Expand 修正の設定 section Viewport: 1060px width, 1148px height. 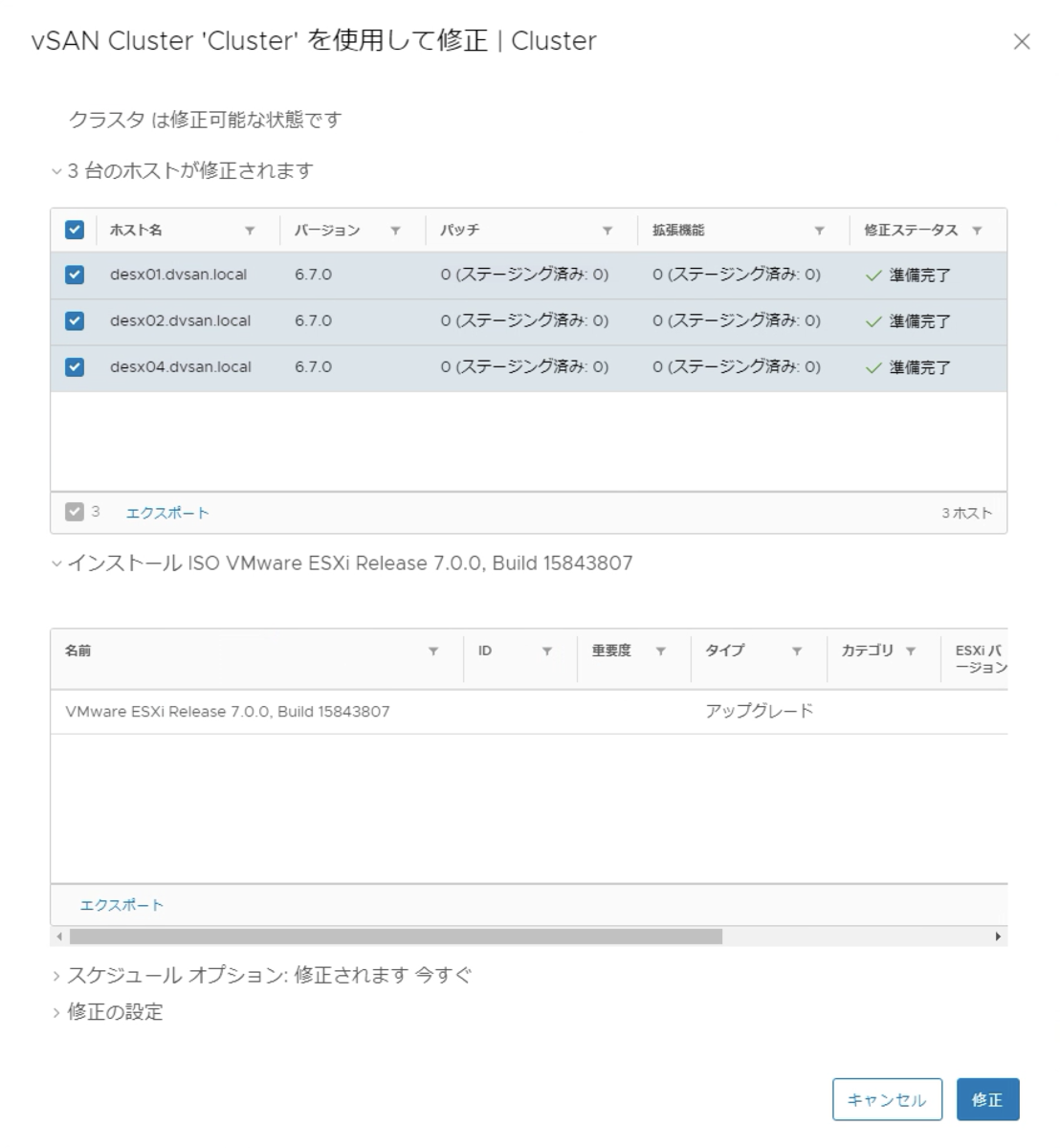[x=57, y=1012]
